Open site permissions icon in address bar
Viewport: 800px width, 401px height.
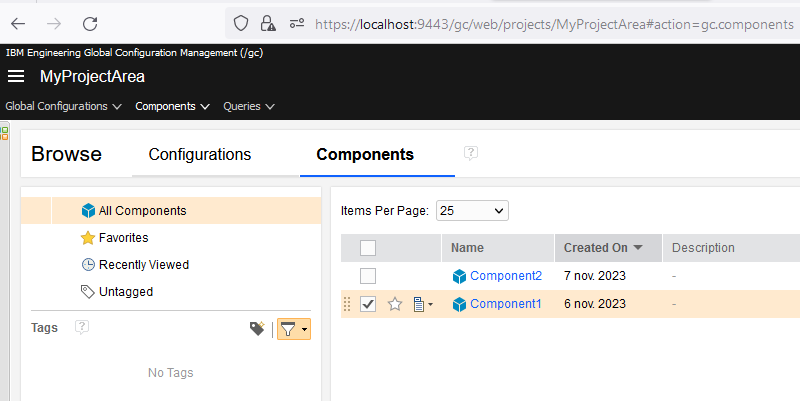pyautogui.click(x=297, y=23)
